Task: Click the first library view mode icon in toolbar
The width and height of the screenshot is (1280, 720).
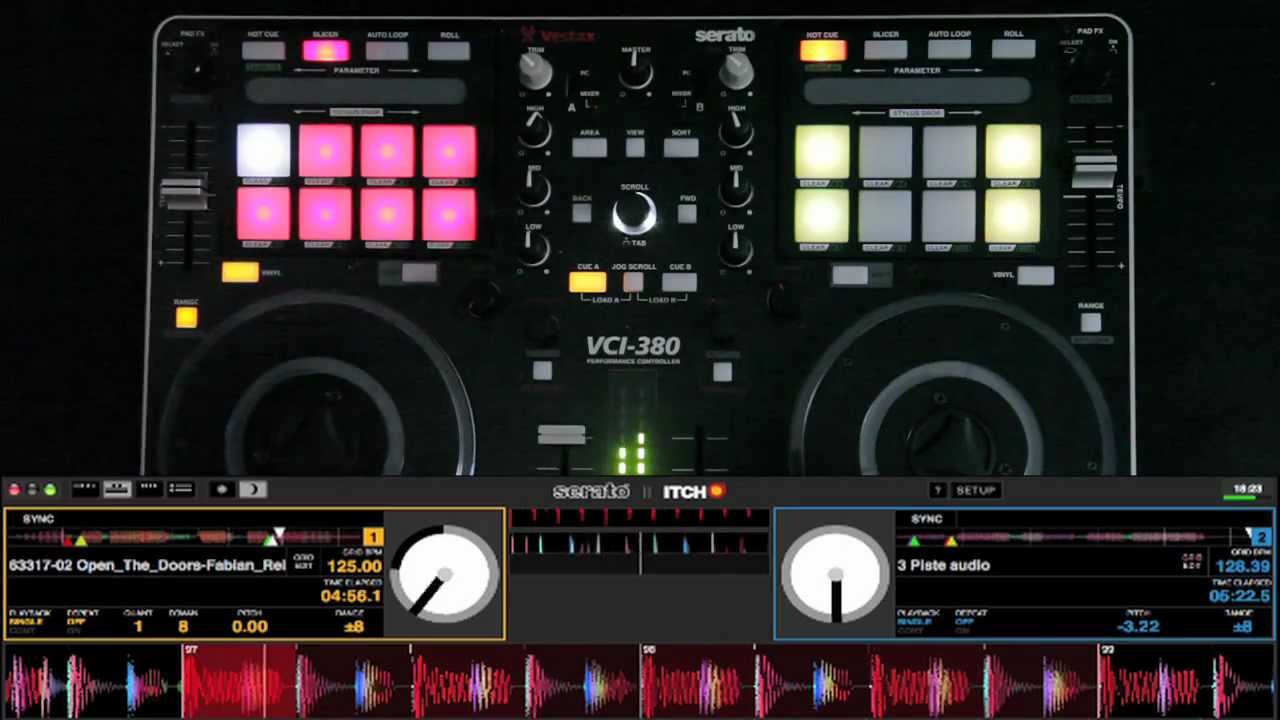Action: tap(85, 489)
